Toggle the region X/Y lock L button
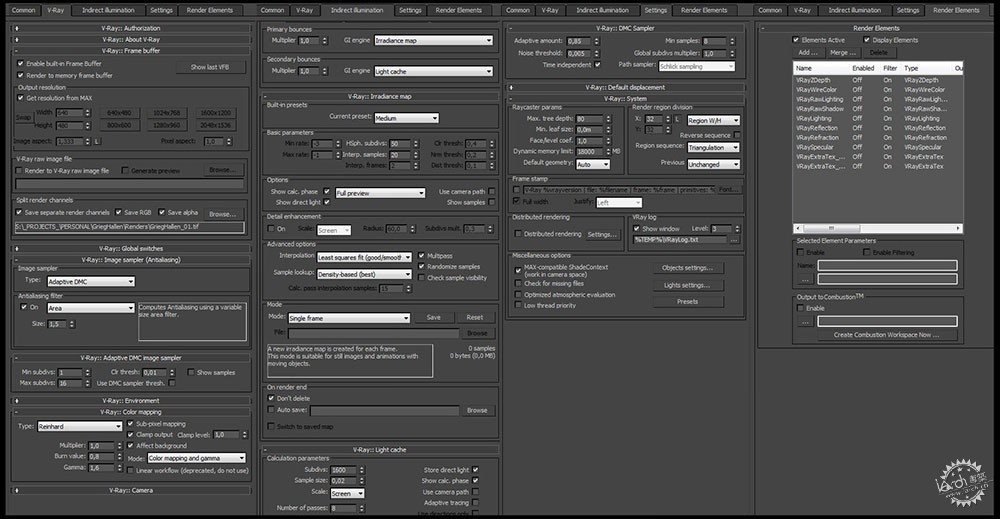 677,119
